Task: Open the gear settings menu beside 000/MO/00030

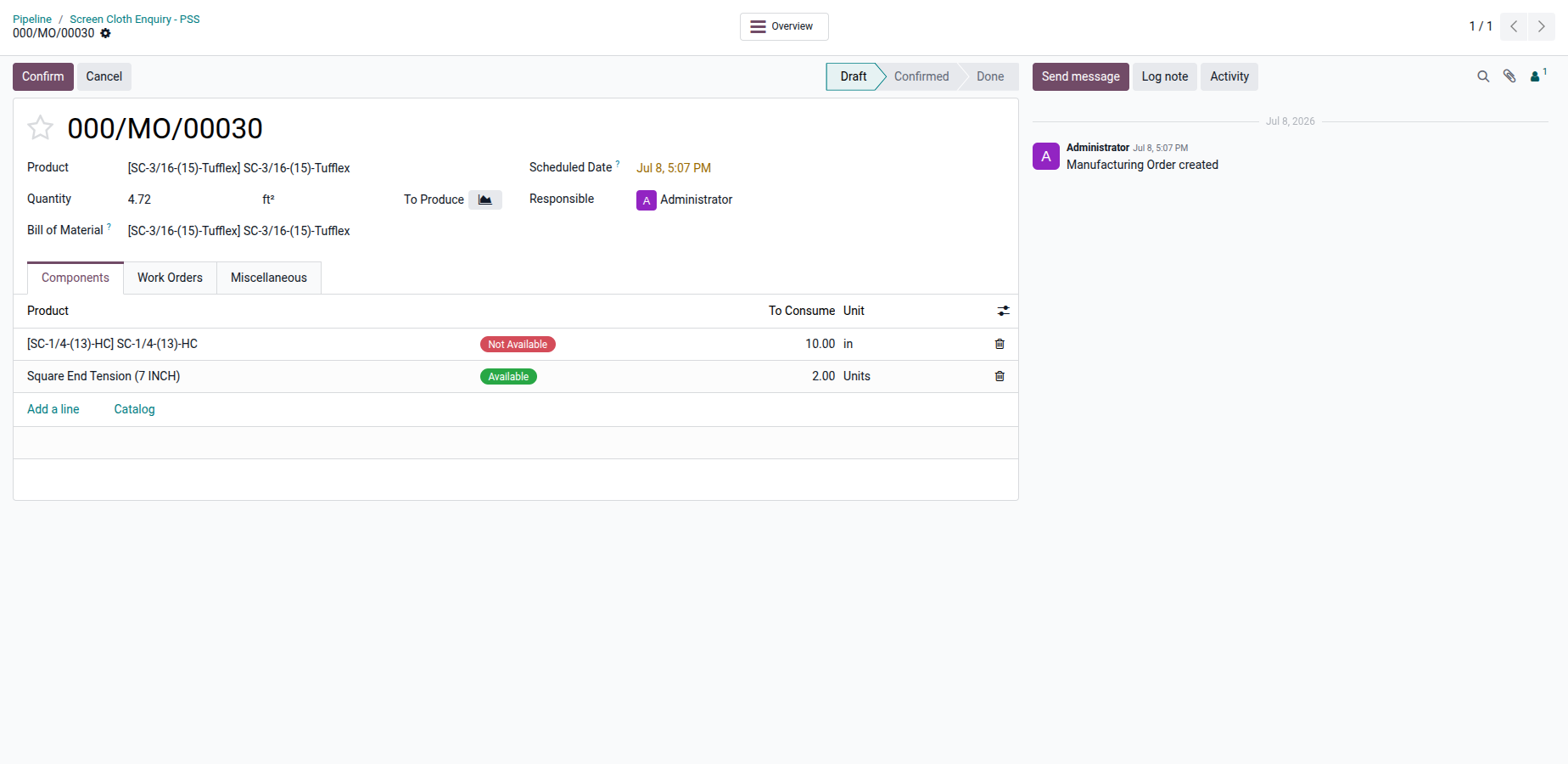Action: pos(105,33)
